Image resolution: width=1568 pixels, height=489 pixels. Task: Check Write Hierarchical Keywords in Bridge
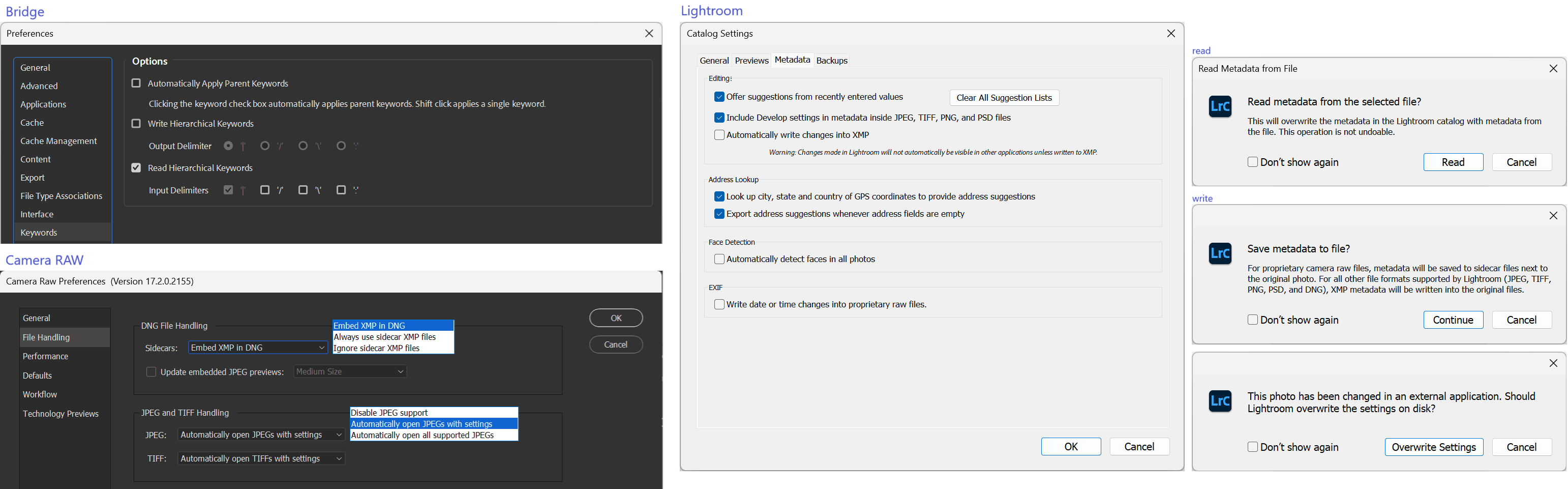pyautogui.click(x=136, y=124)
